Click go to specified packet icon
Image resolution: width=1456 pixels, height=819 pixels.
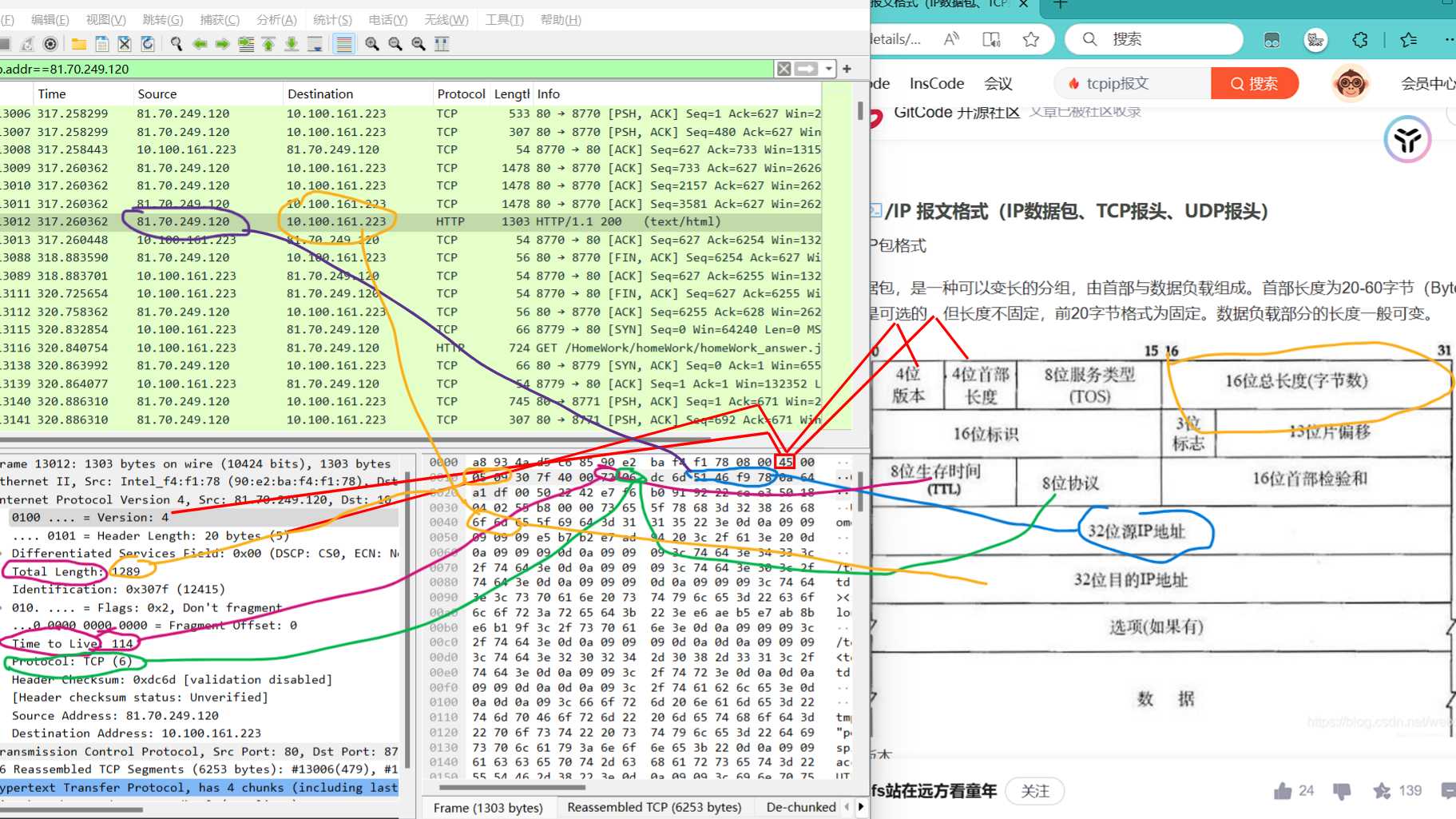click(246, 44)
